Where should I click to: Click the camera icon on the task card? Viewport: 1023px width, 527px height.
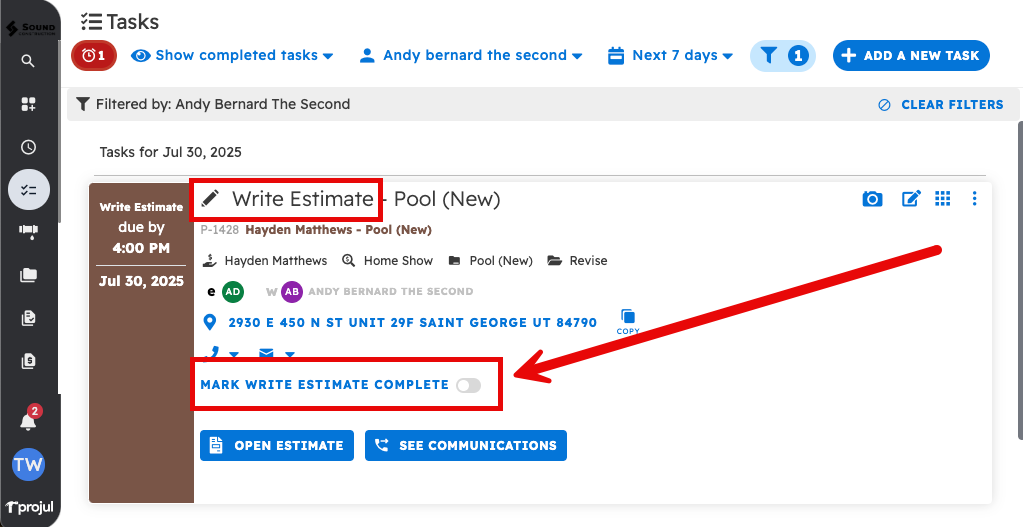point(872,199)
